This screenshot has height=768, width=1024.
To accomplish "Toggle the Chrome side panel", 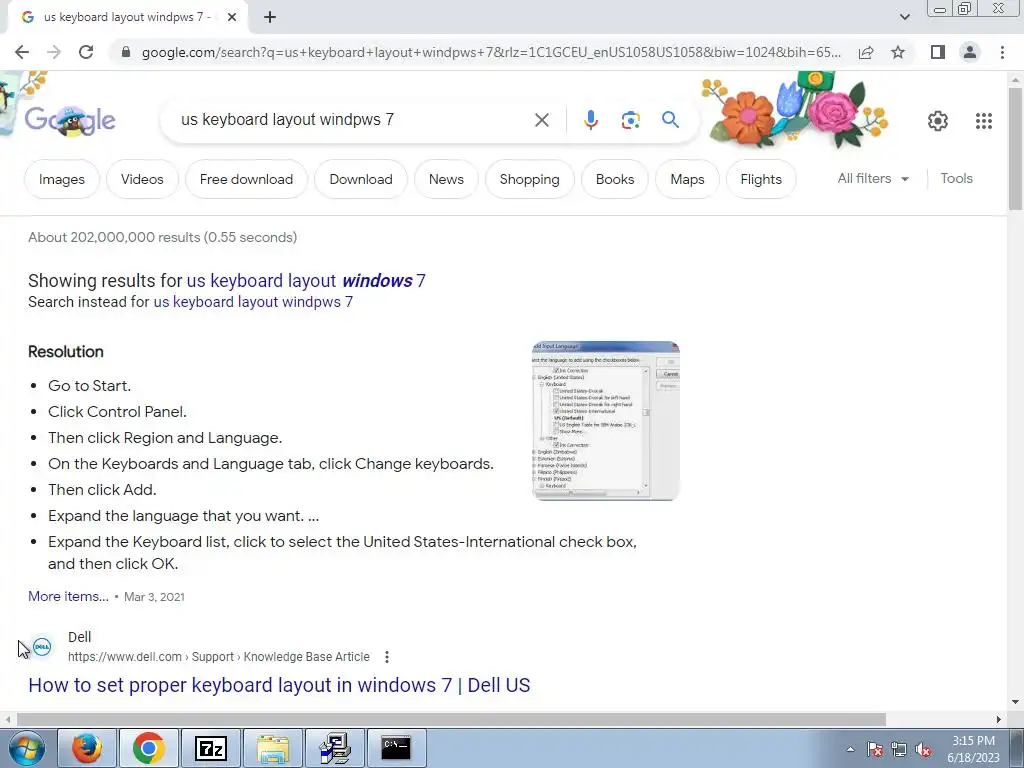I will pyautogui.click(x=938, y=52).
